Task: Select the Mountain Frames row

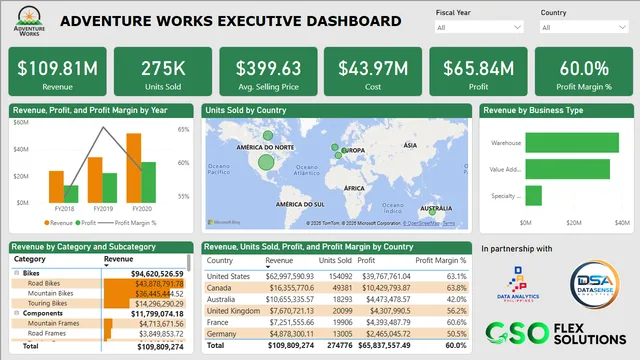Action: [x=98, y=323]
